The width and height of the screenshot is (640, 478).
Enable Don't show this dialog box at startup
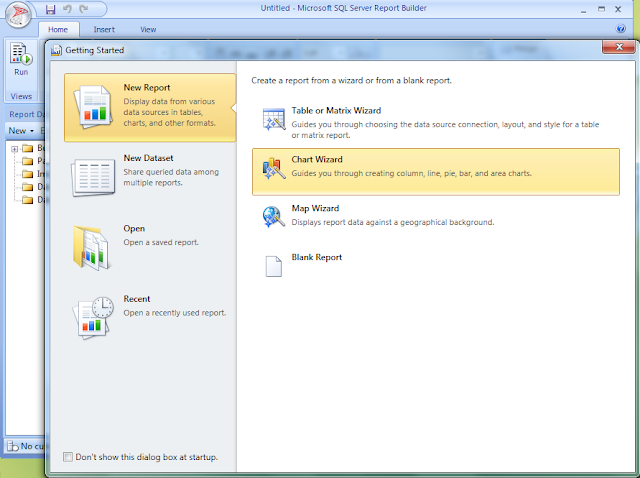point(68,457)
